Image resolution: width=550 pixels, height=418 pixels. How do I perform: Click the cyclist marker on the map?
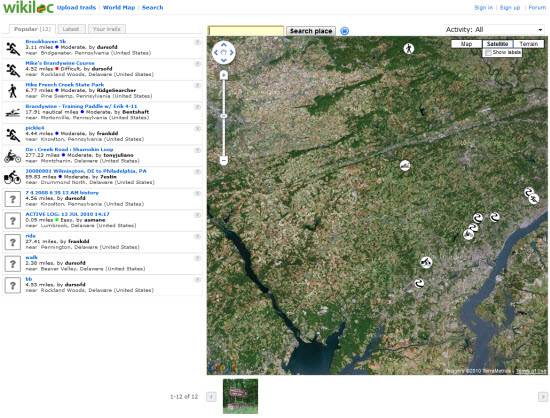pos(426,262)
